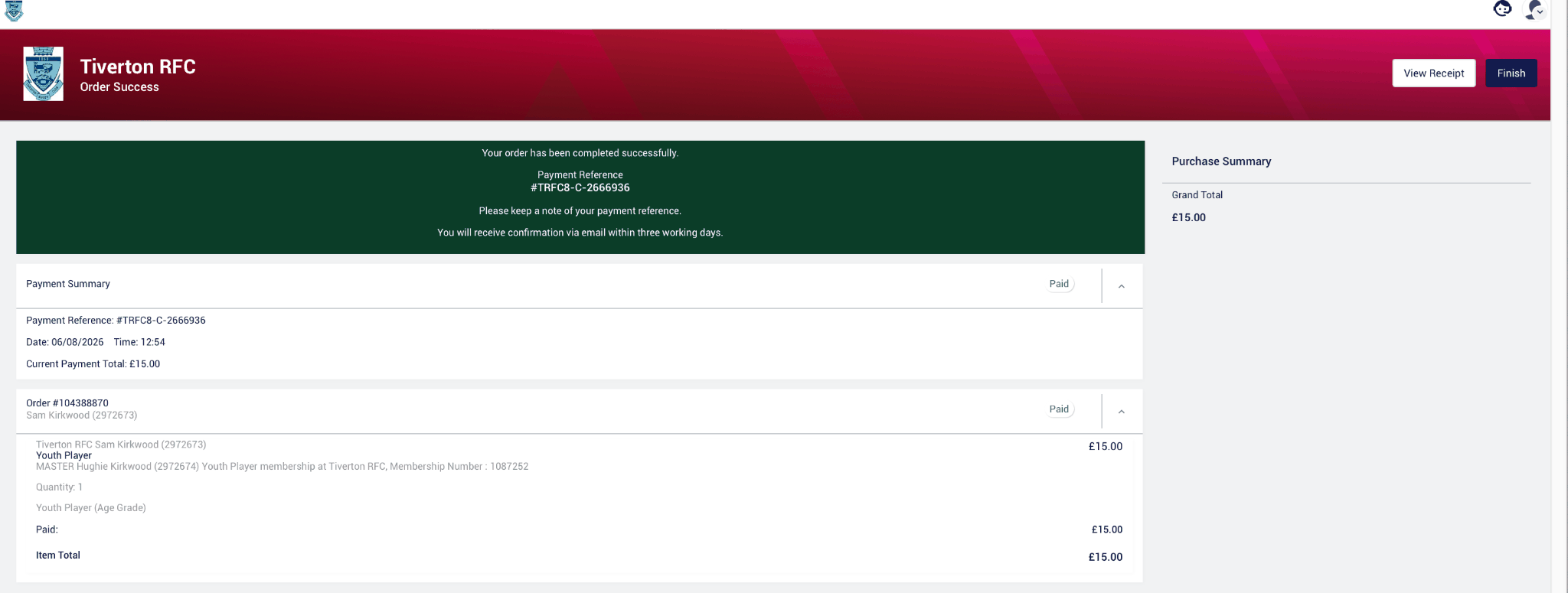This screenshot has width=1568, height=593.
Task: Click the £15.00 amount on Item Total row
Action: click(x=1106, y=557)
